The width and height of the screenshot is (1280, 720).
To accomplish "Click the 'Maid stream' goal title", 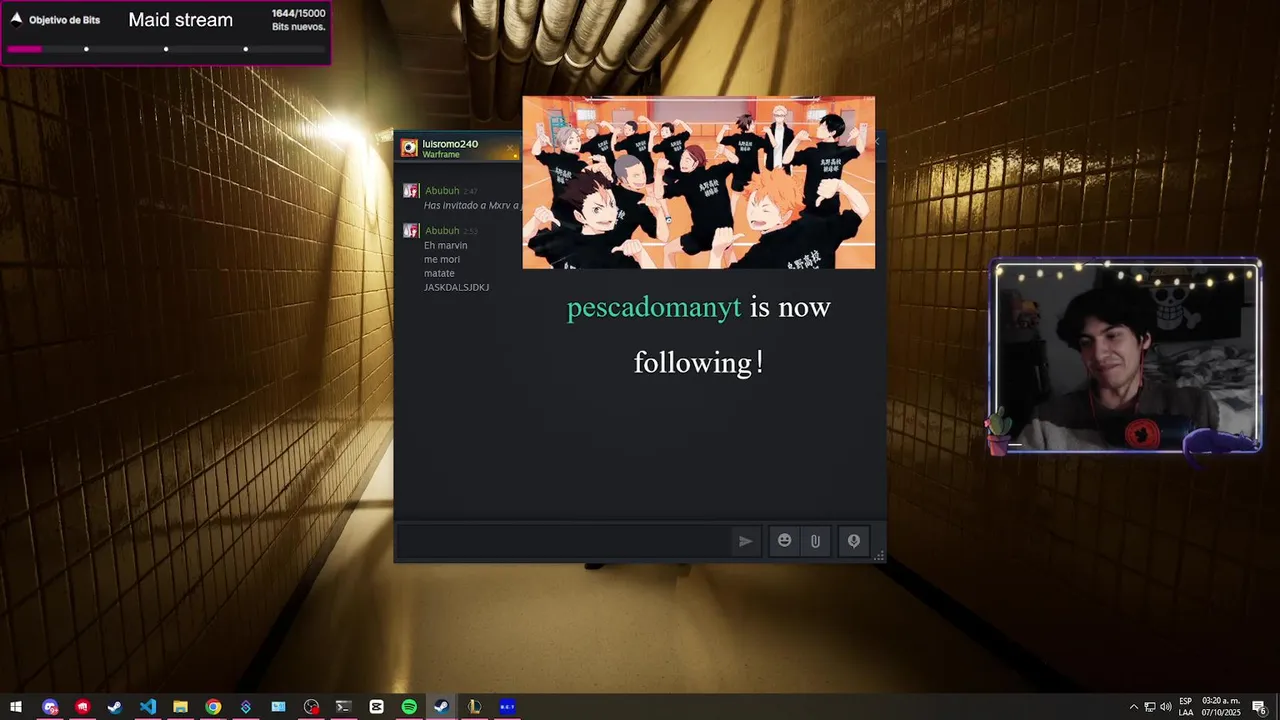I will point(181,20).
